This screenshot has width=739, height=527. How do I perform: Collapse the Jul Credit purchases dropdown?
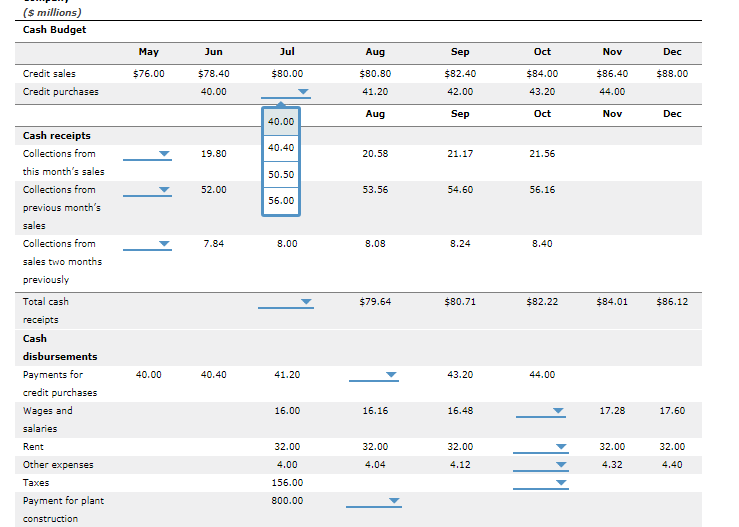point(286,92)
